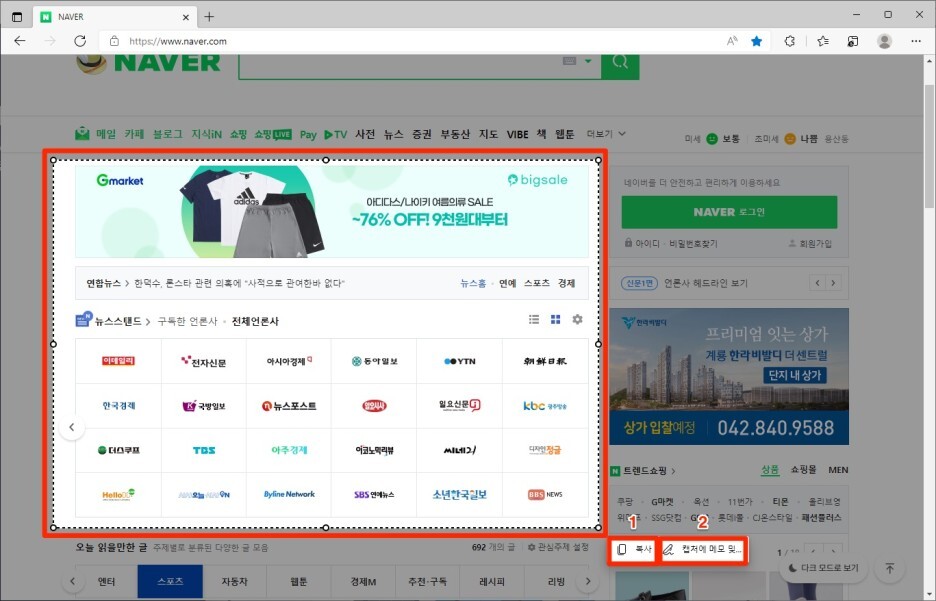Open the YTN publisher tile

(460, 361)
